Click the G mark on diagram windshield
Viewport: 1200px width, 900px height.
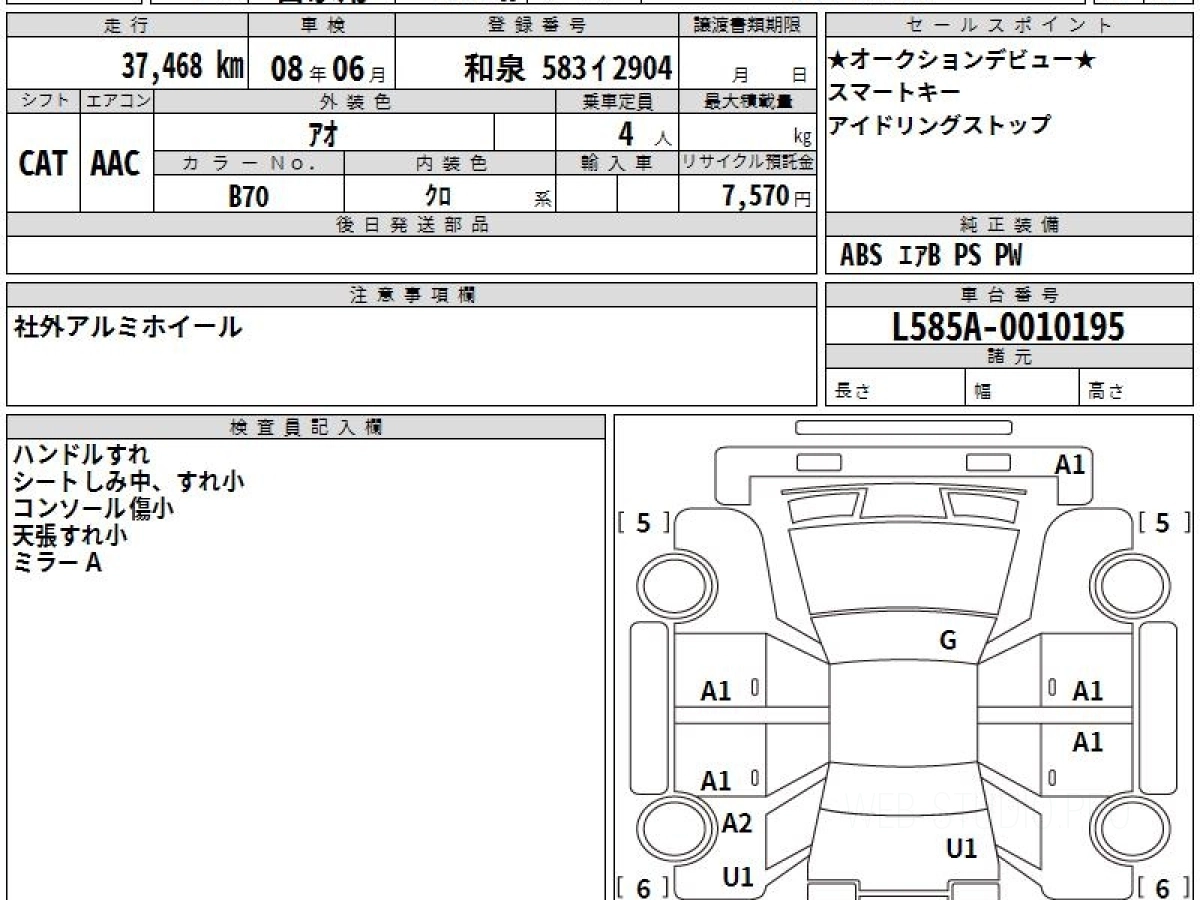948,641
